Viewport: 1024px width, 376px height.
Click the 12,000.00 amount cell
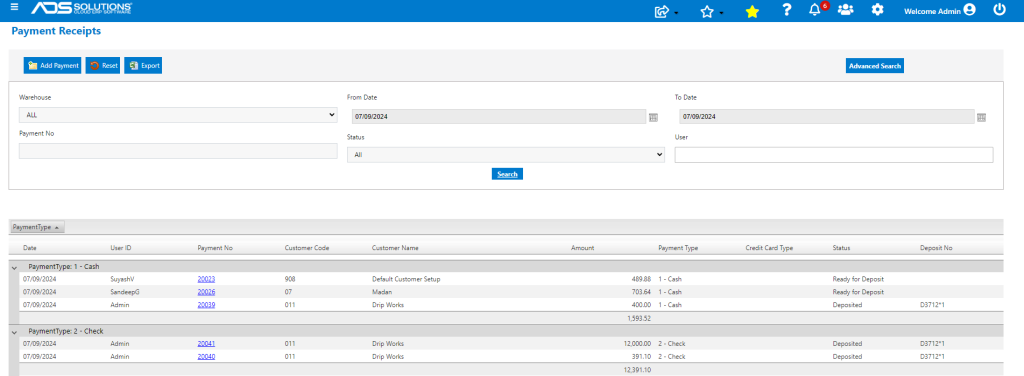(637, 343)
